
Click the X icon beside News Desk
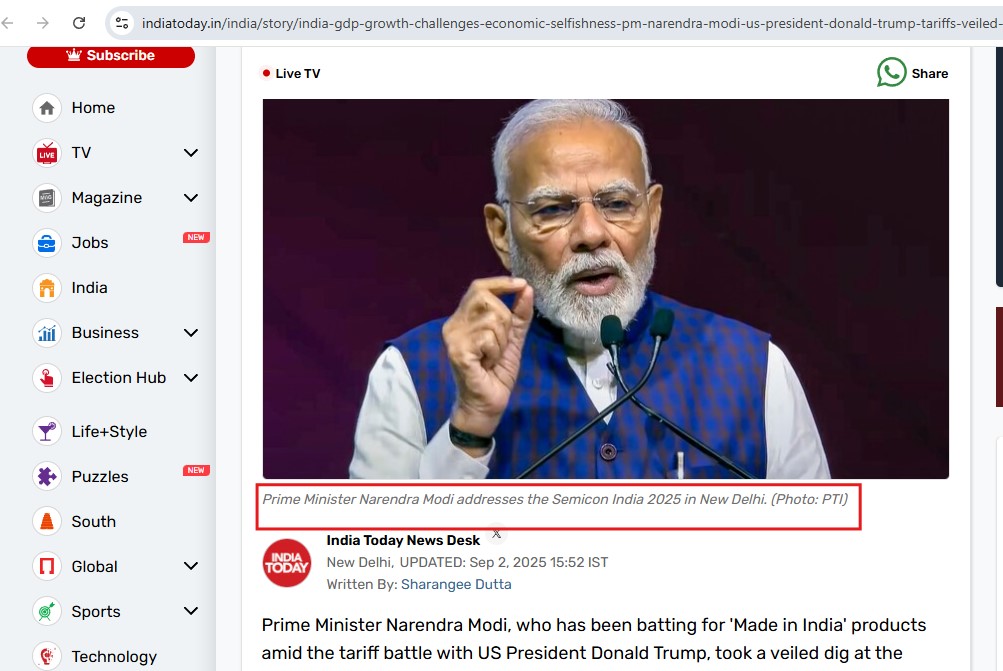(497, 534)
